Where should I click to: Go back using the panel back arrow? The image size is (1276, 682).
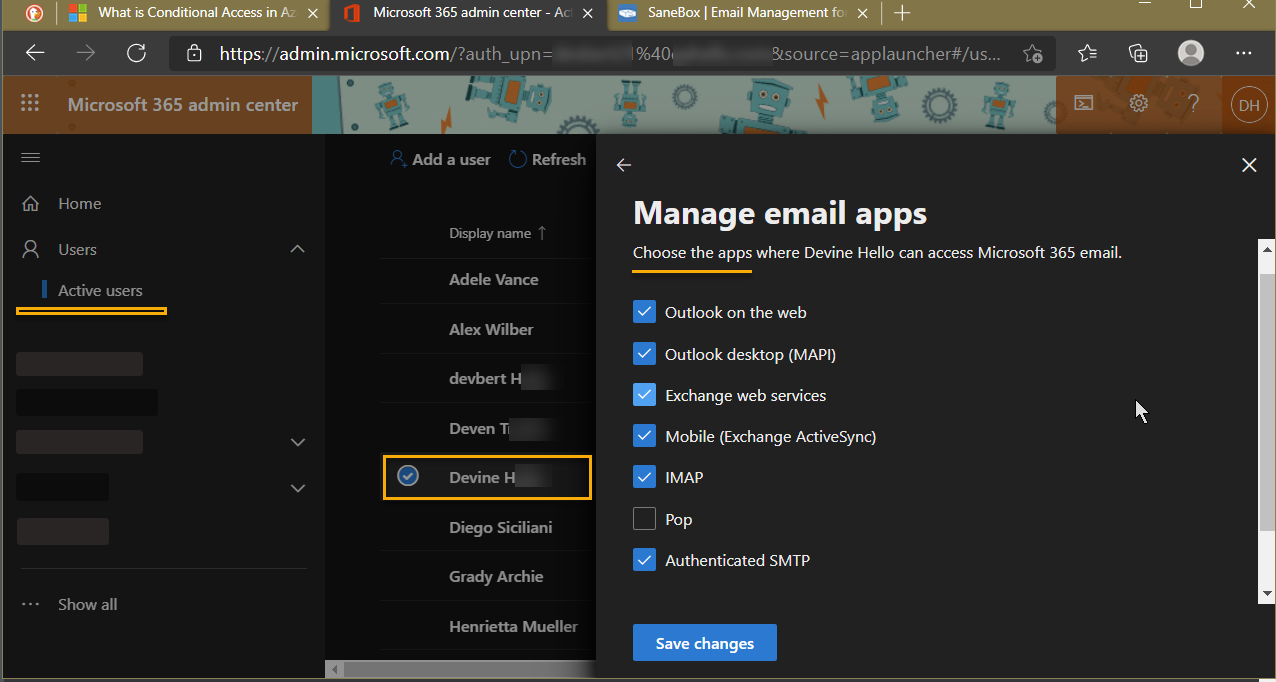coord(623,165)
